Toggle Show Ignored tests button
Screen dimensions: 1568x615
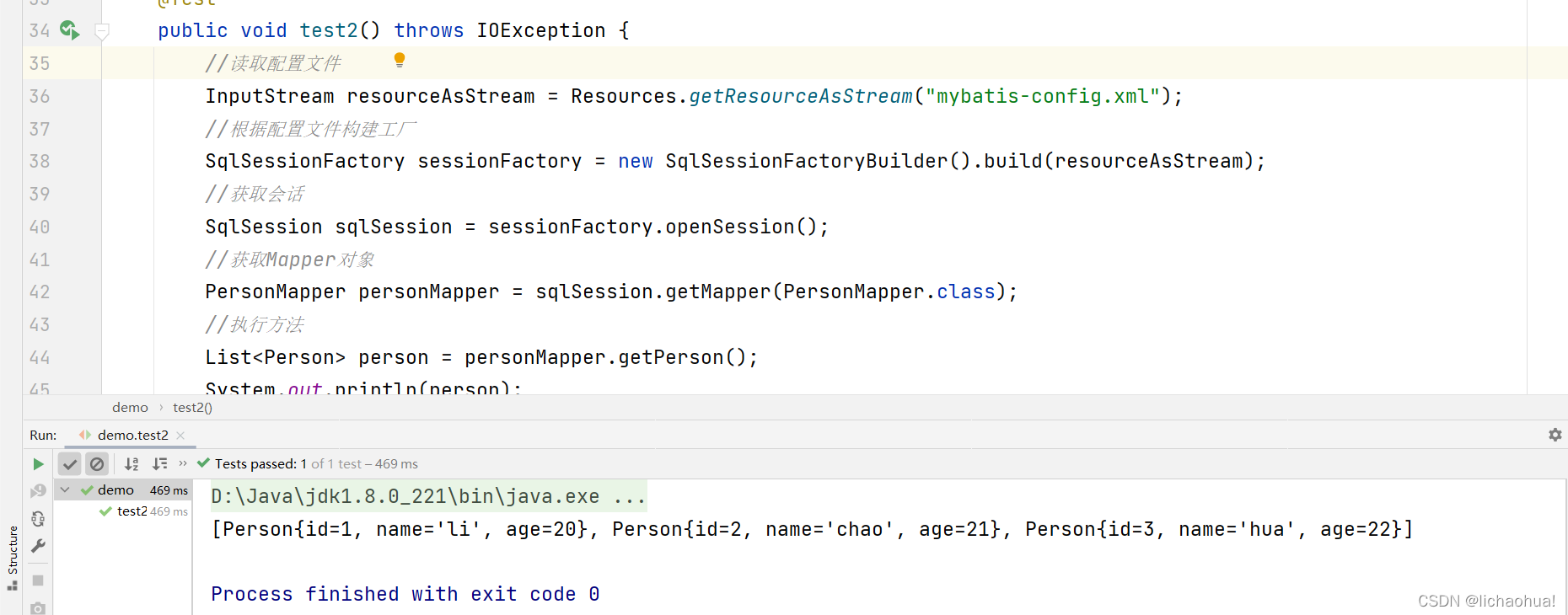[97, 464]
